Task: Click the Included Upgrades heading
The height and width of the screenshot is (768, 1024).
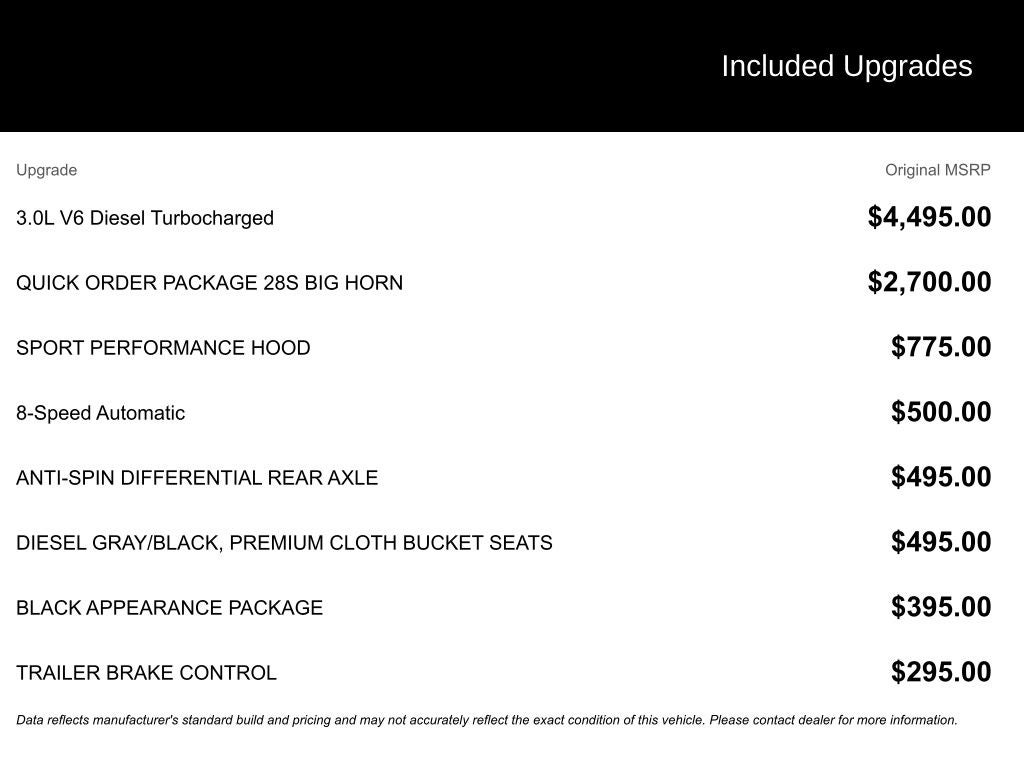Action: [x=846, y=66]
